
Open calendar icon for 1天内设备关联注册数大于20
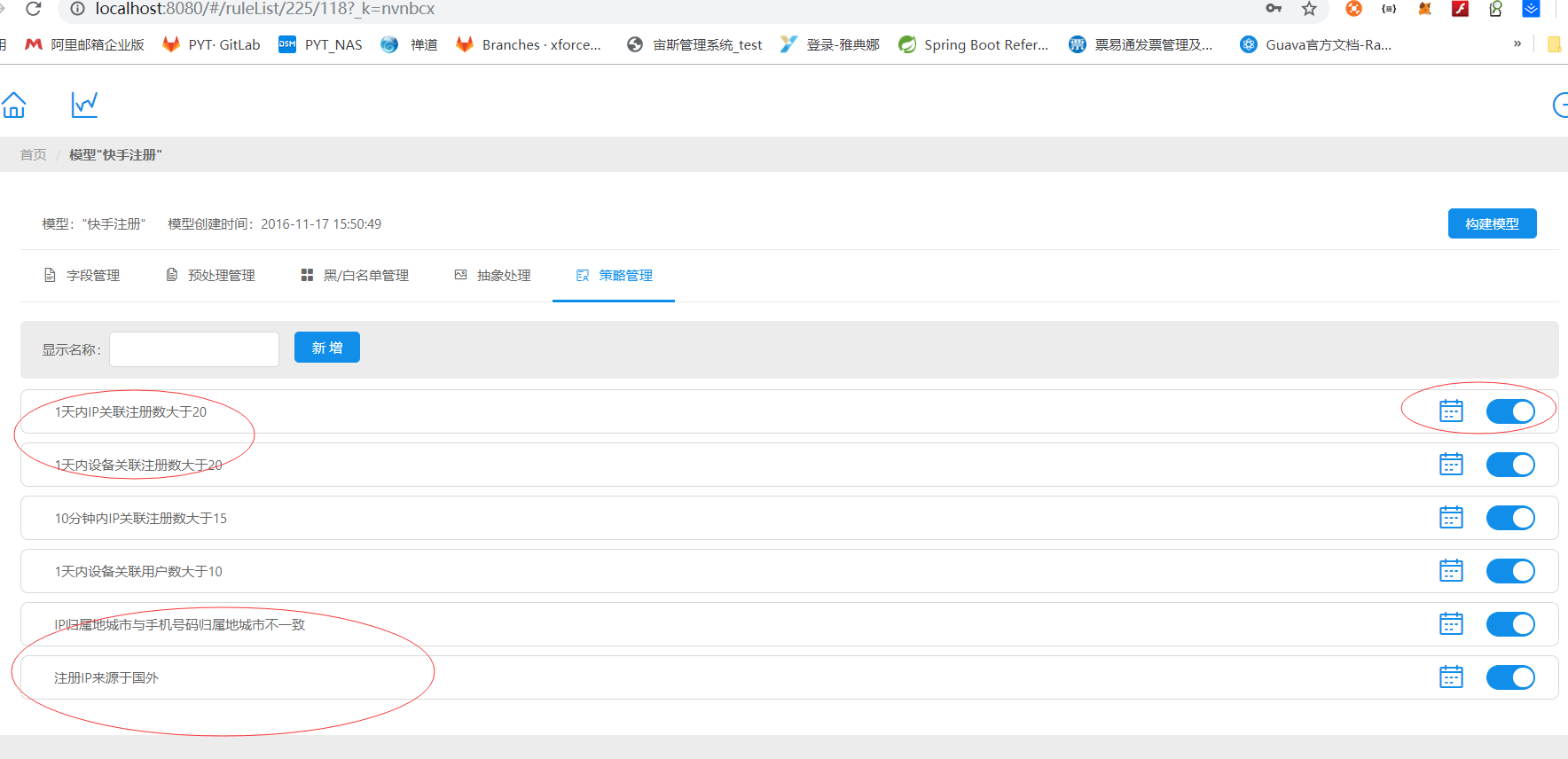pos(1451,465)
